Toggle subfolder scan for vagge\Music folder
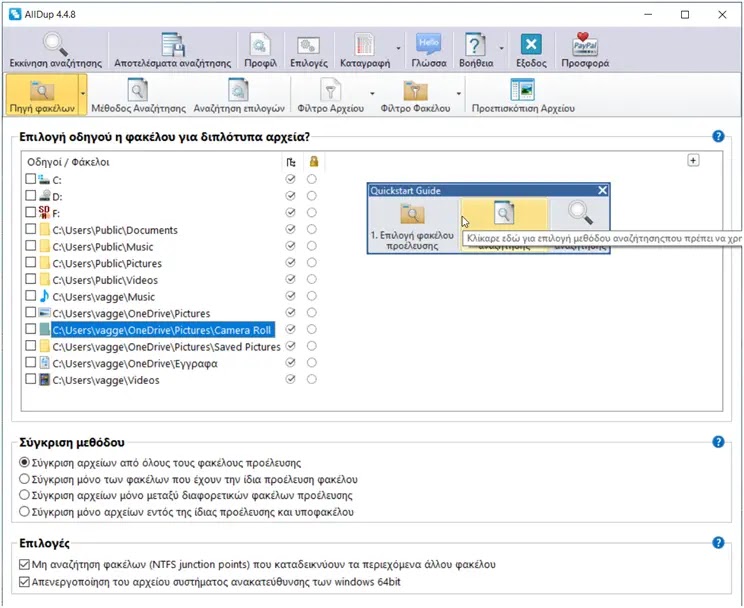 290,296
